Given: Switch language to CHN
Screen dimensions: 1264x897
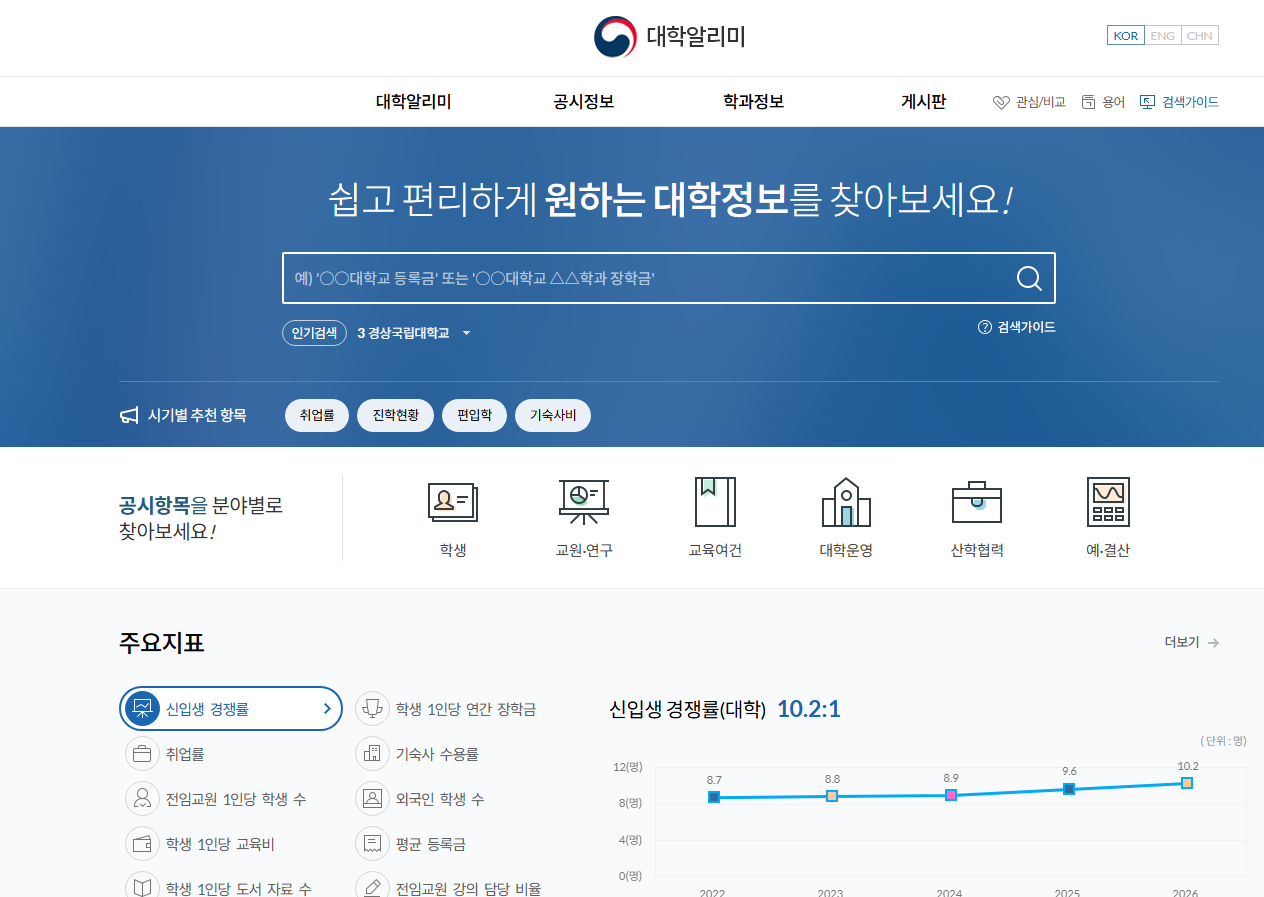Looking at the screenshot, I should tap(1200, 36).
